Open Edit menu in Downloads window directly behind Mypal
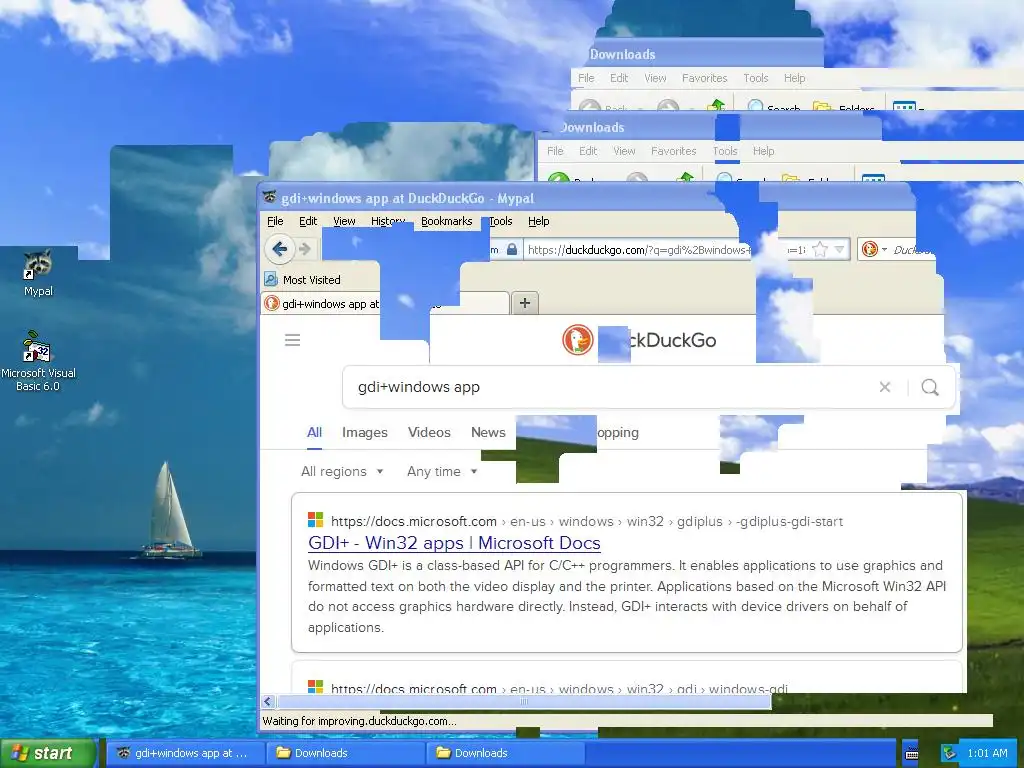This screenshot has width=1024, height=768. (x=588, y=151)
